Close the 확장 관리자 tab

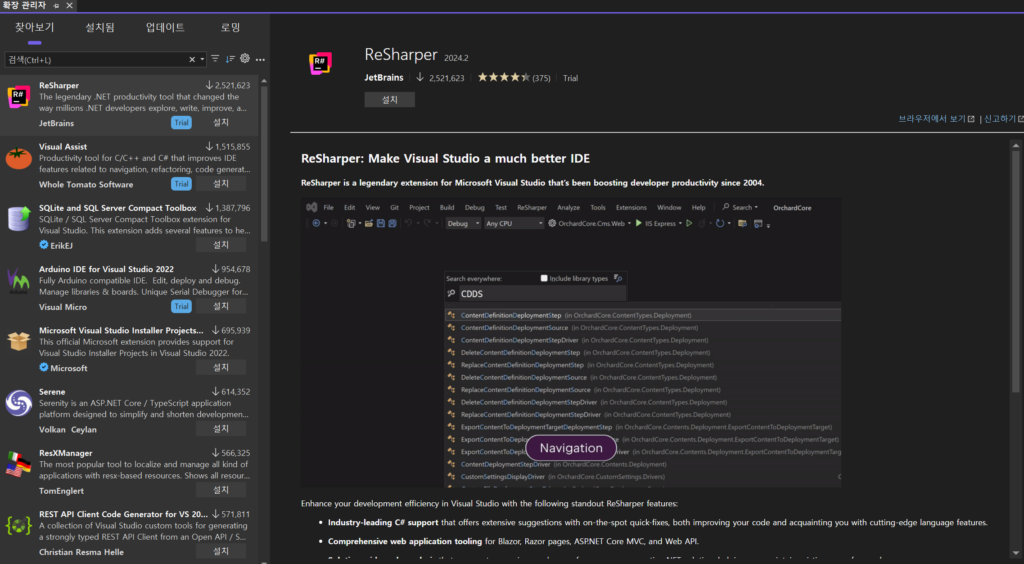pyautogui.click(x=69, y=5)
